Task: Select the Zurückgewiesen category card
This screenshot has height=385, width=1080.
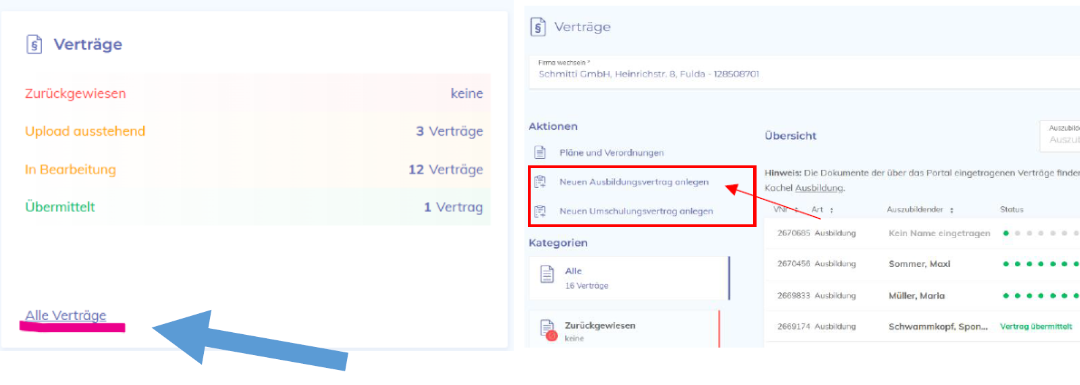Action: pyautogui.click(x=625, y=329)
